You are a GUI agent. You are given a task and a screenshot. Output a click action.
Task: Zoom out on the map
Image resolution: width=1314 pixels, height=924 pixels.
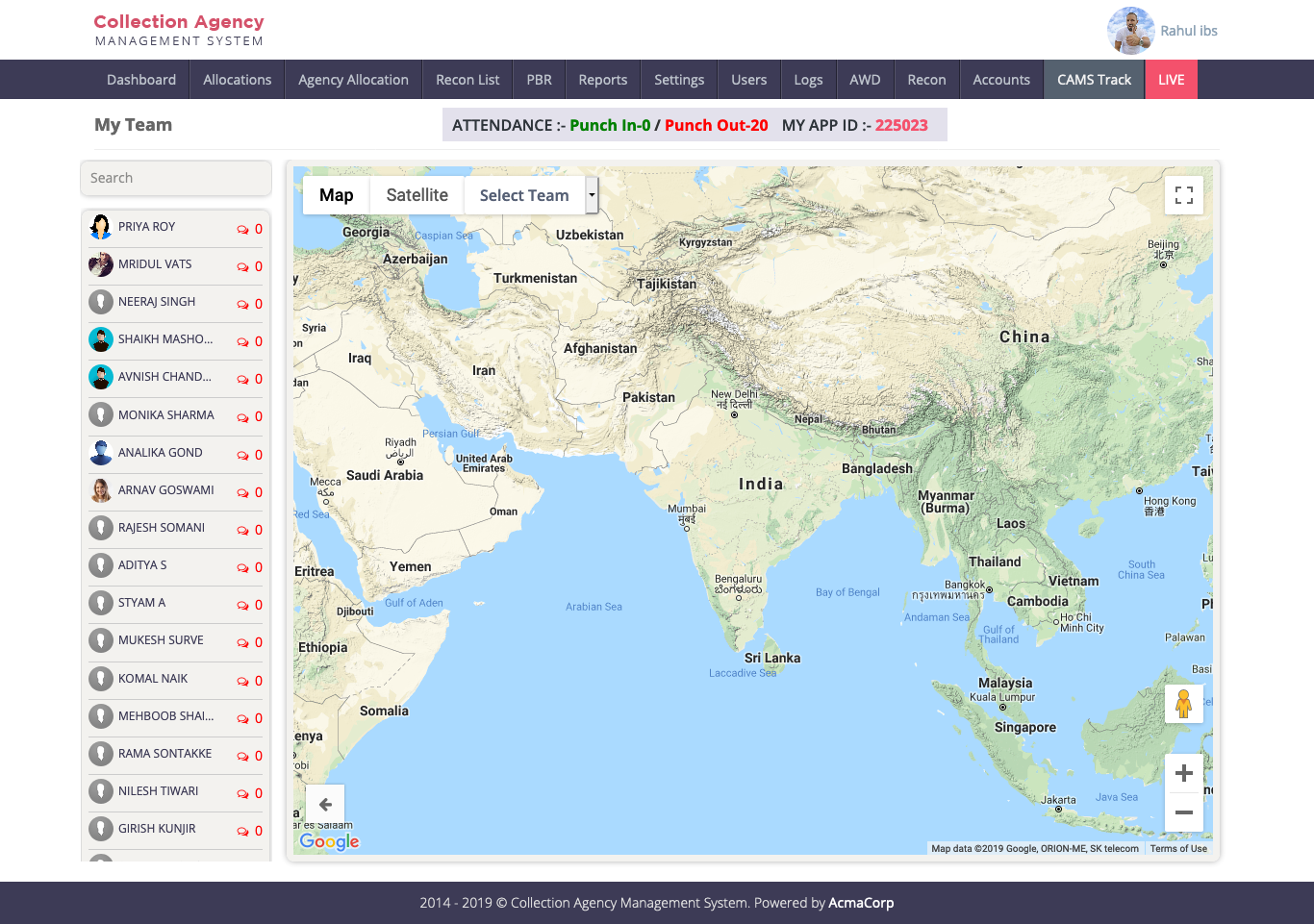click(x=1183, y=812)
